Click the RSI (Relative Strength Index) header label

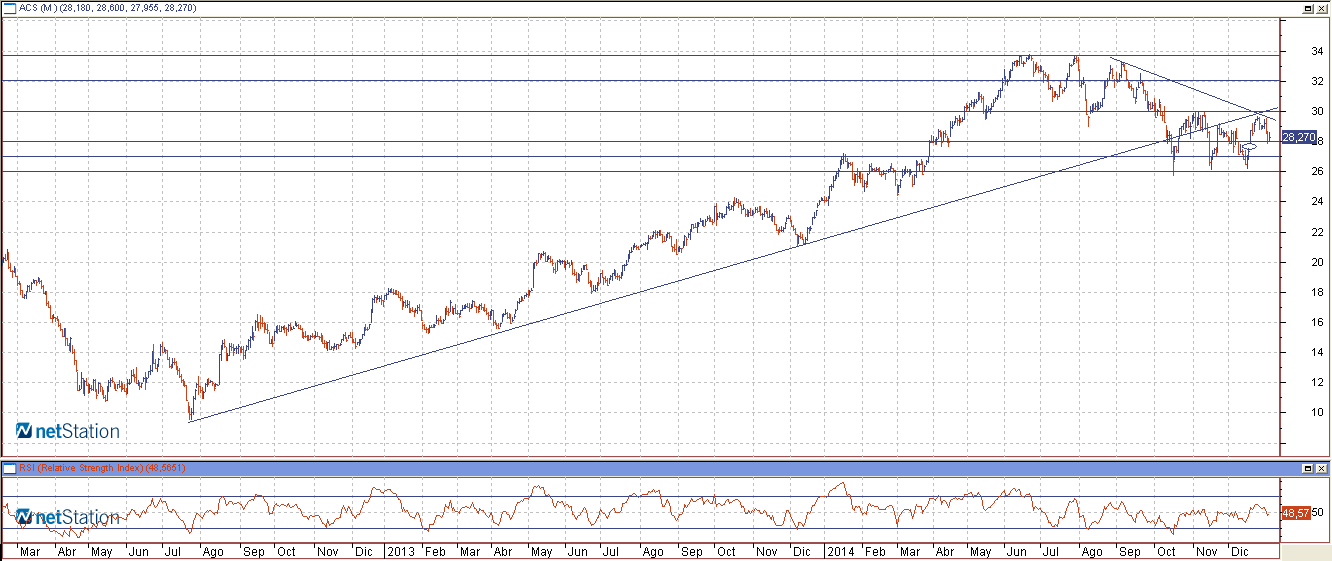tap(81, 468)
